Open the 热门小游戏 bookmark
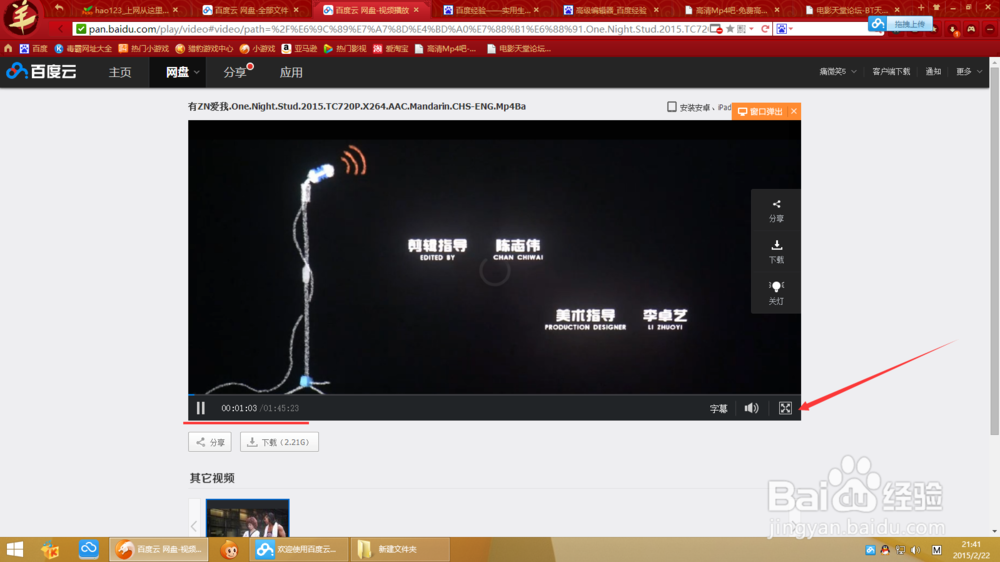This screenshot has width=1000, height=562. coord(143,48)
